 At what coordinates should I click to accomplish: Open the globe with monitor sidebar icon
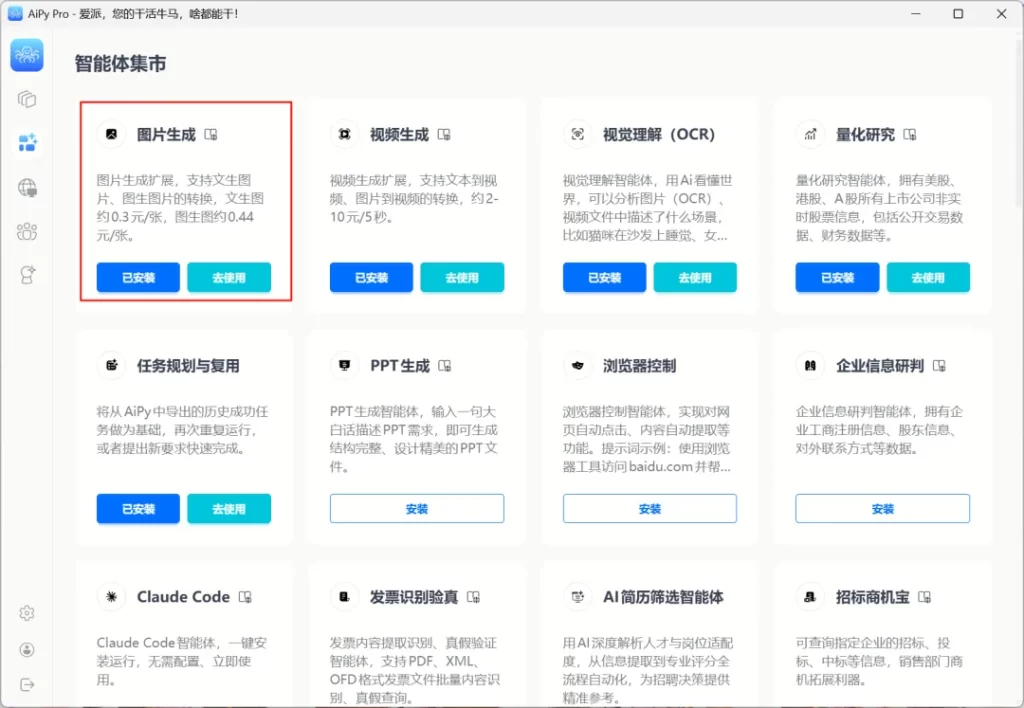pyautogui.click(x=27, y=187)
